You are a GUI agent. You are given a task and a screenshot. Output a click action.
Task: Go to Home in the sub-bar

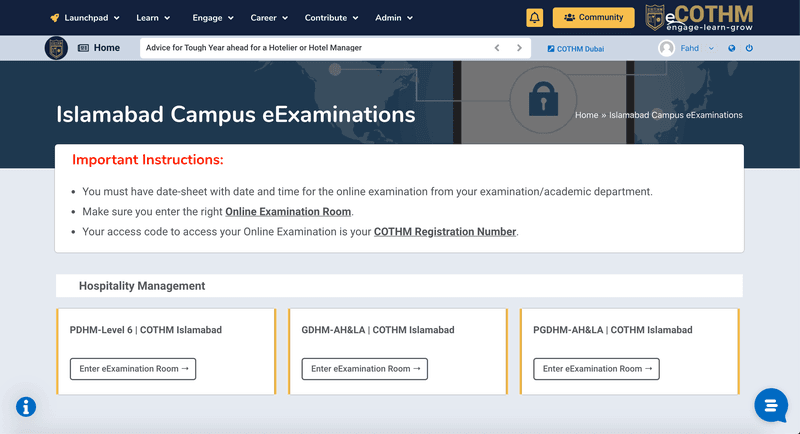99,48
